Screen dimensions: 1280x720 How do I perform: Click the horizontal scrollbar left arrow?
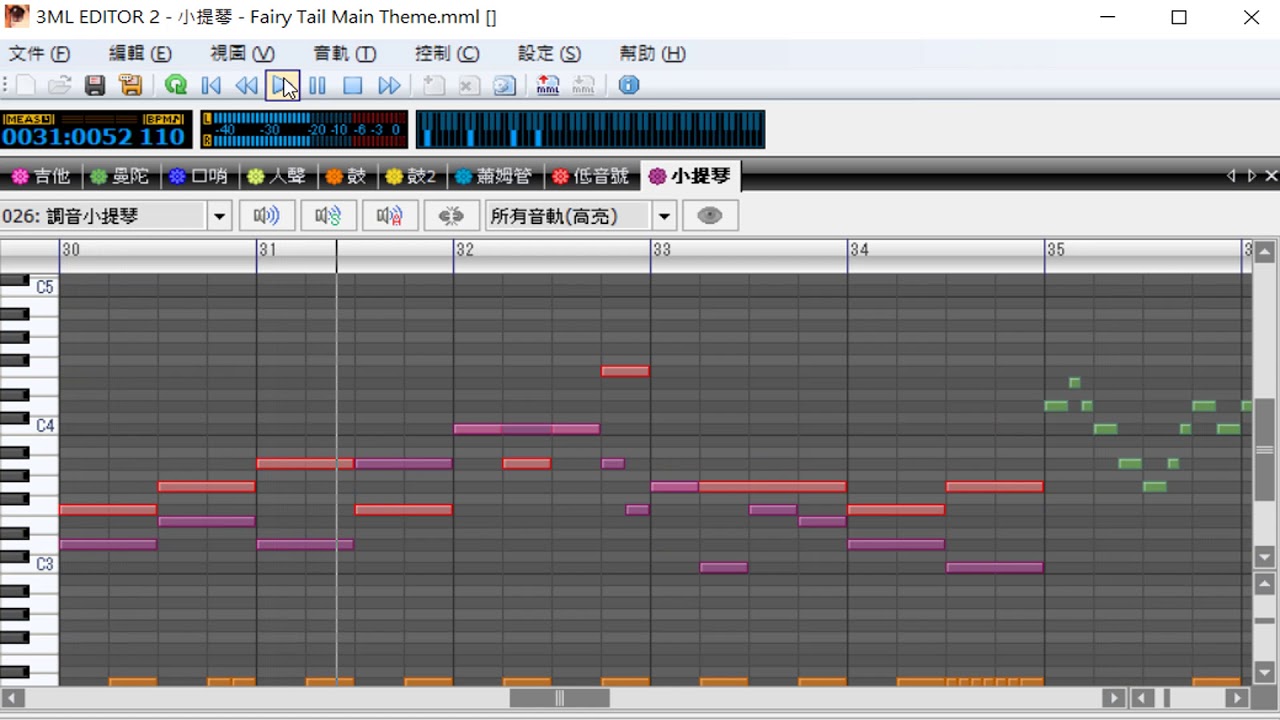[12, 698]
